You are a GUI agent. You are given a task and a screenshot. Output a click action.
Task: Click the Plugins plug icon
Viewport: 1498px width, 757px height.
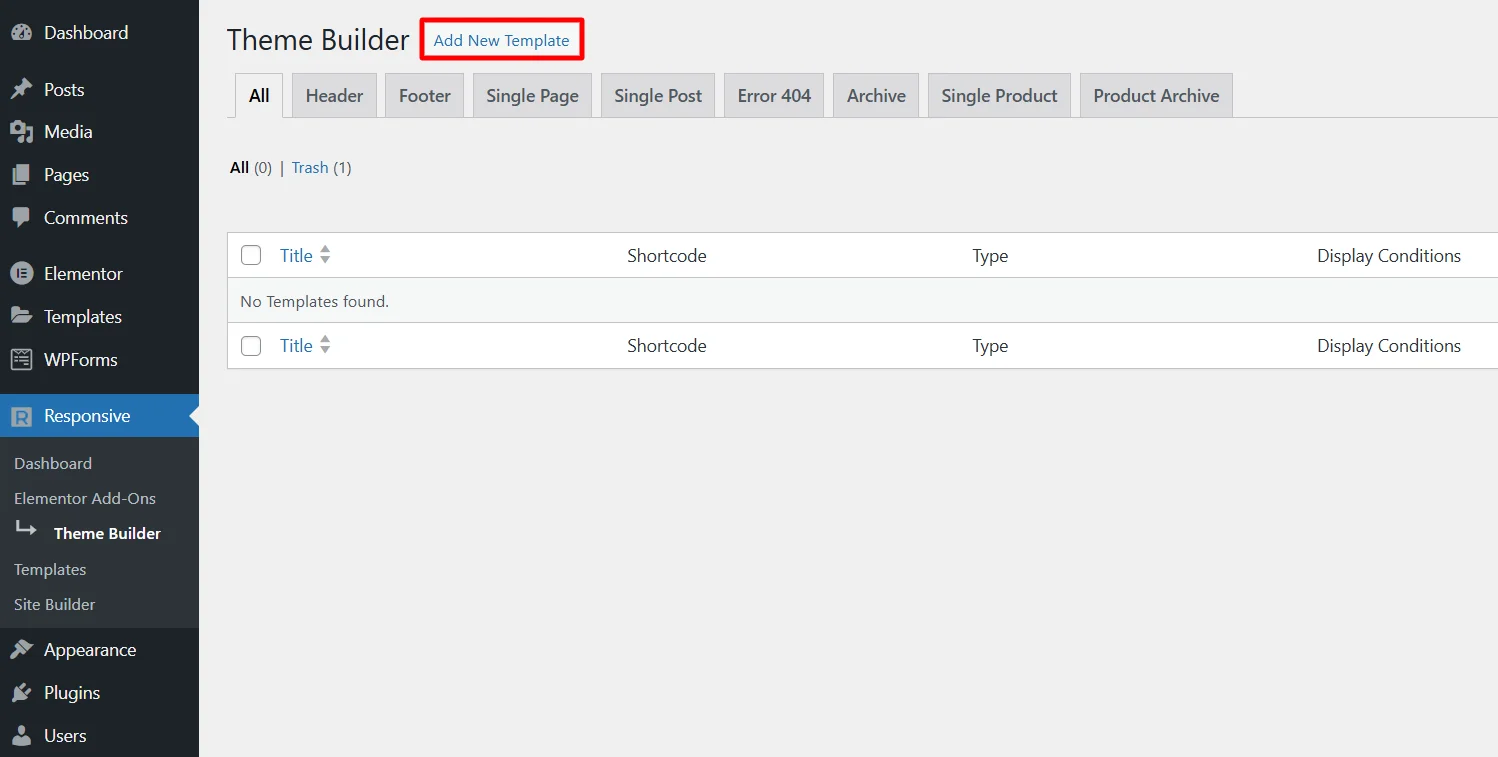pos(21,693)
